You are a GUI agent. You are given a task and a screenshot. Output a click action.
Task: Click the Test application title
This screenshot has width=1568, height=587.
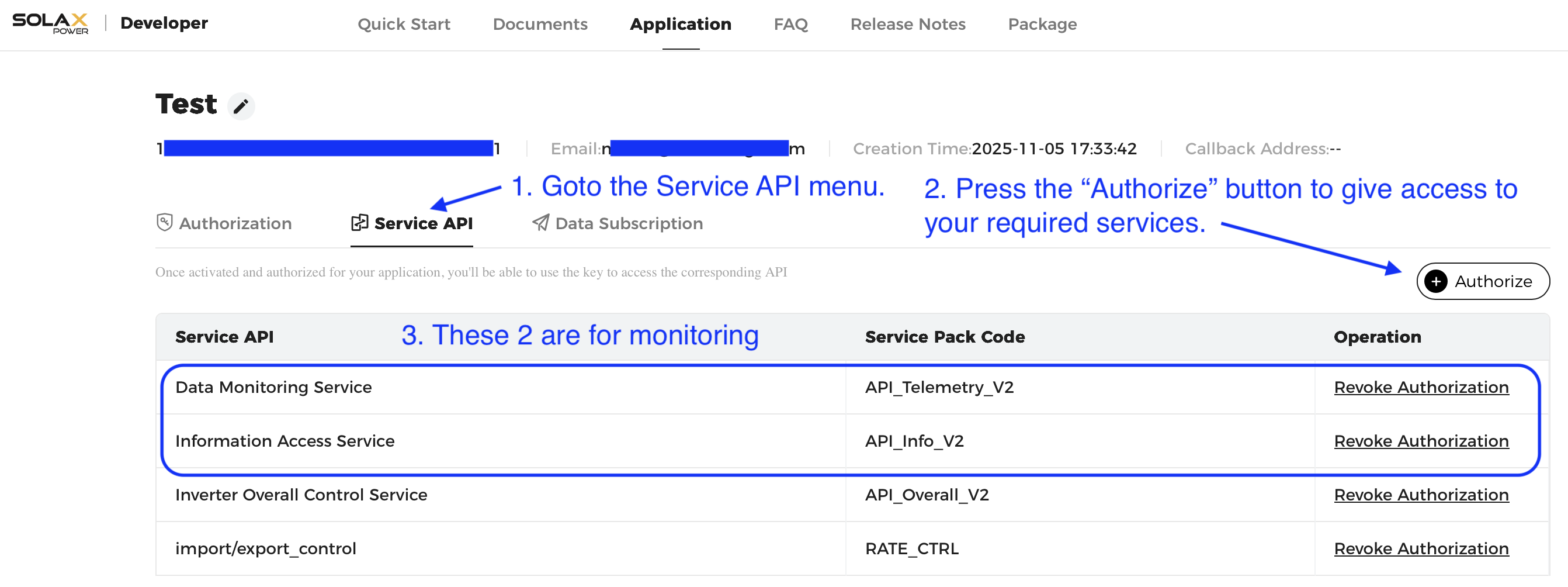click(x=186, y=104)
